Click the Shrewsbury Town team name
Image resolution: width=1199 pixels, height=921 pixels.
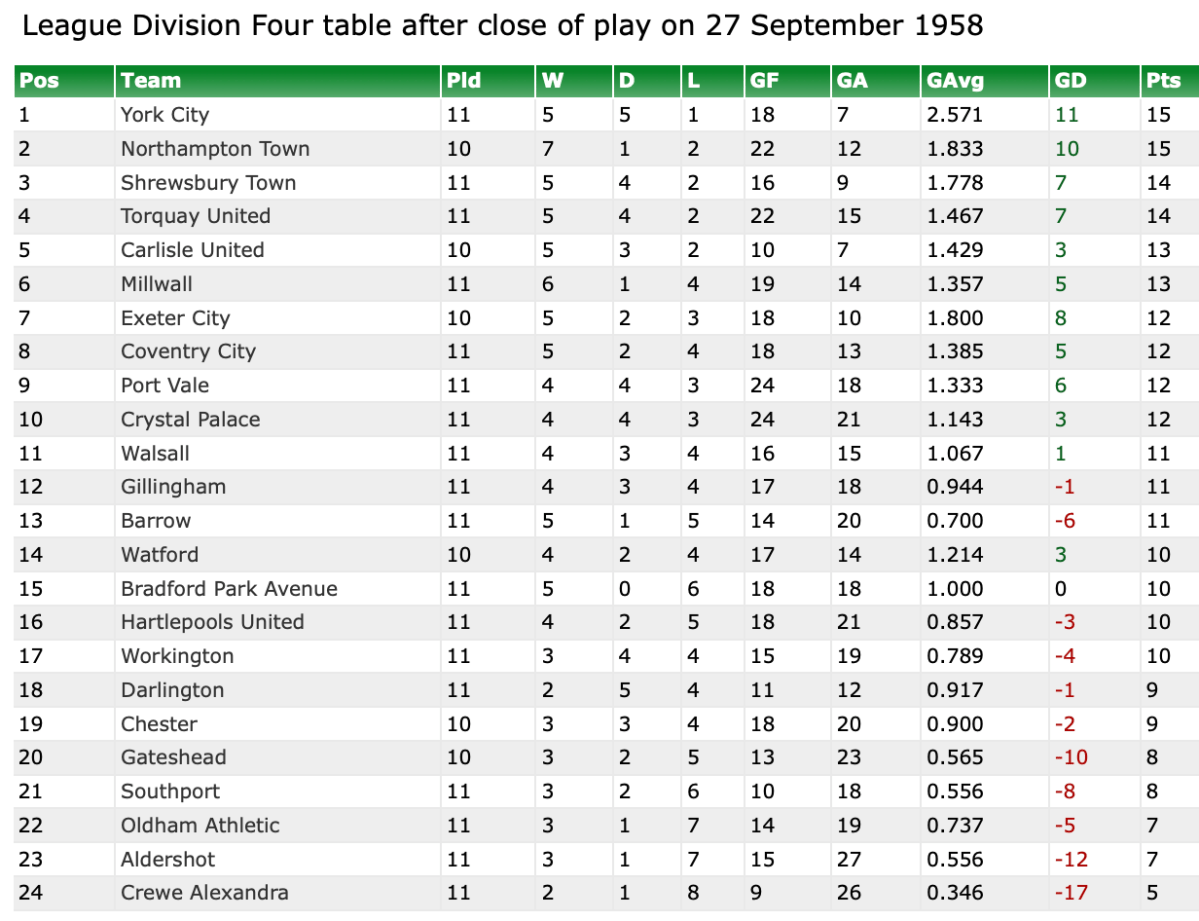[x=208, y=183]
